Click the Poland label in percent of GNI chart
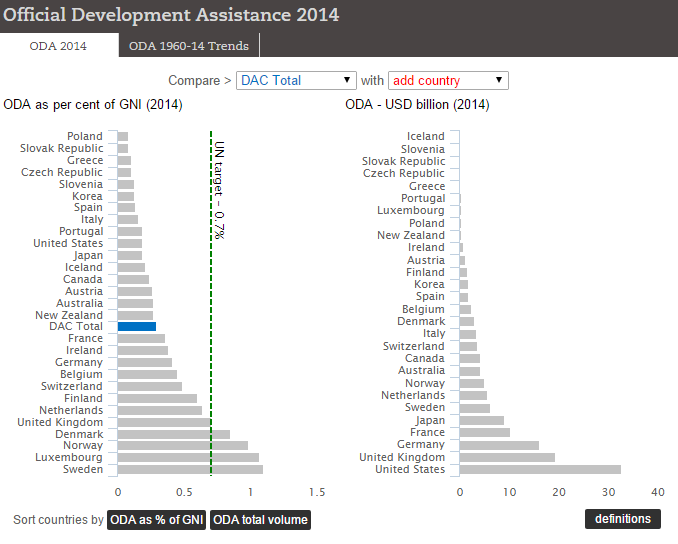Screen dimensions: 678x544 [x=85, y=136]
